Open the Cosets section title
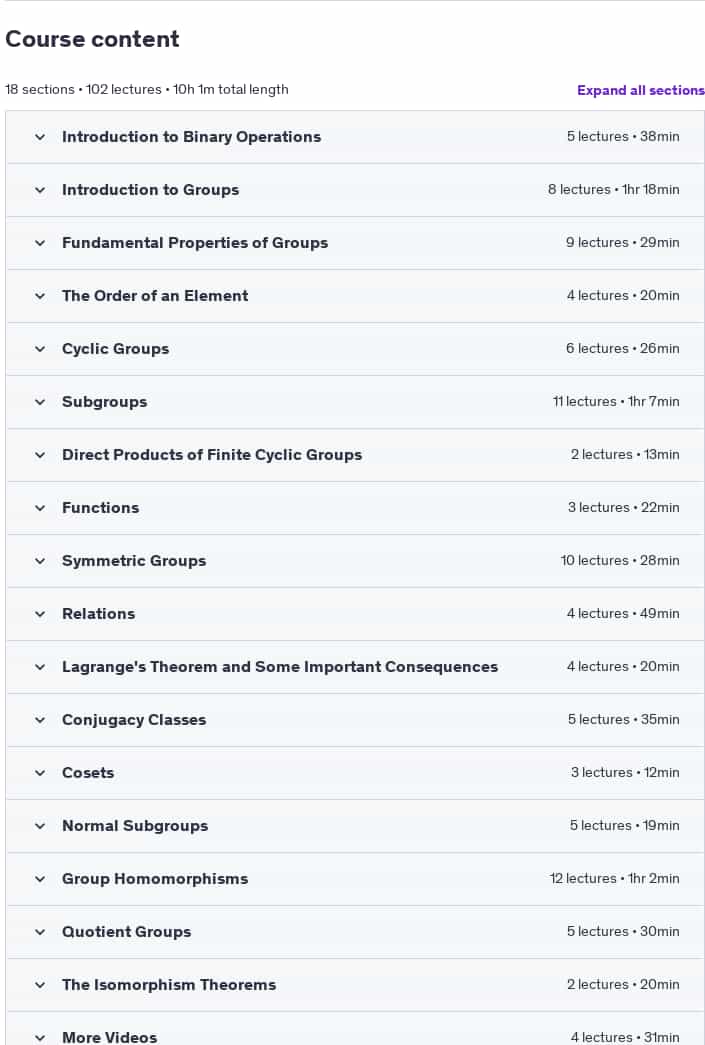 click(88, 773)
